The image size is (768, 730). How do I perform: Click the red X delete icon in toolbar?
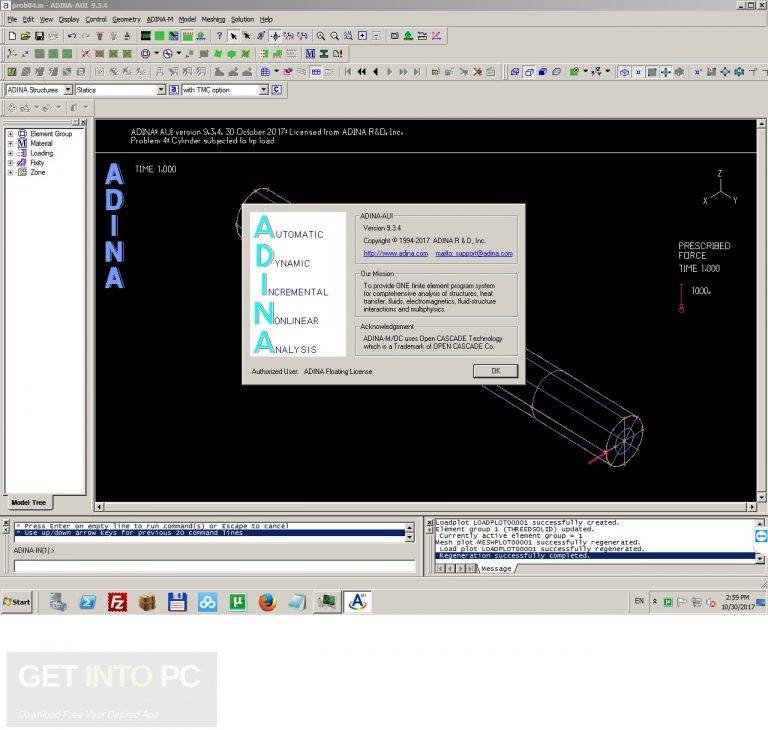pos(477,72)
